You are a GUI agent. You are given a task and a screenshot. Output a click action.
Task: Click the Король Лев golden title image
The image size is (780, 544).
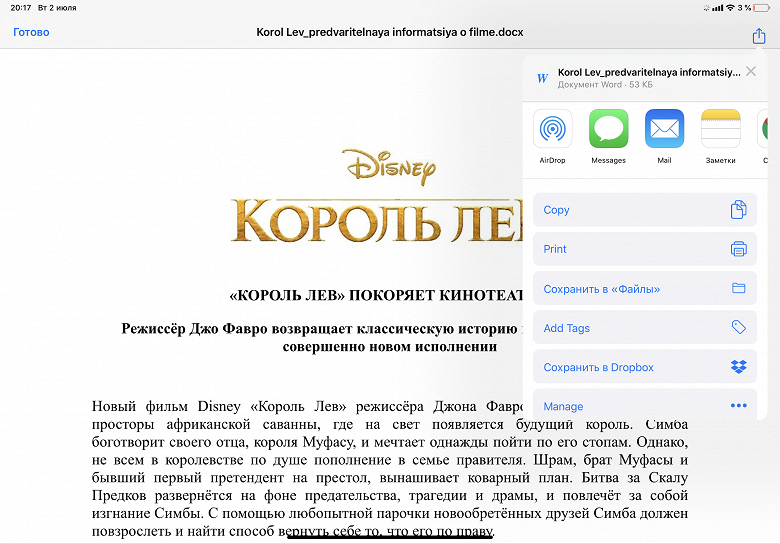pos(377,220)
